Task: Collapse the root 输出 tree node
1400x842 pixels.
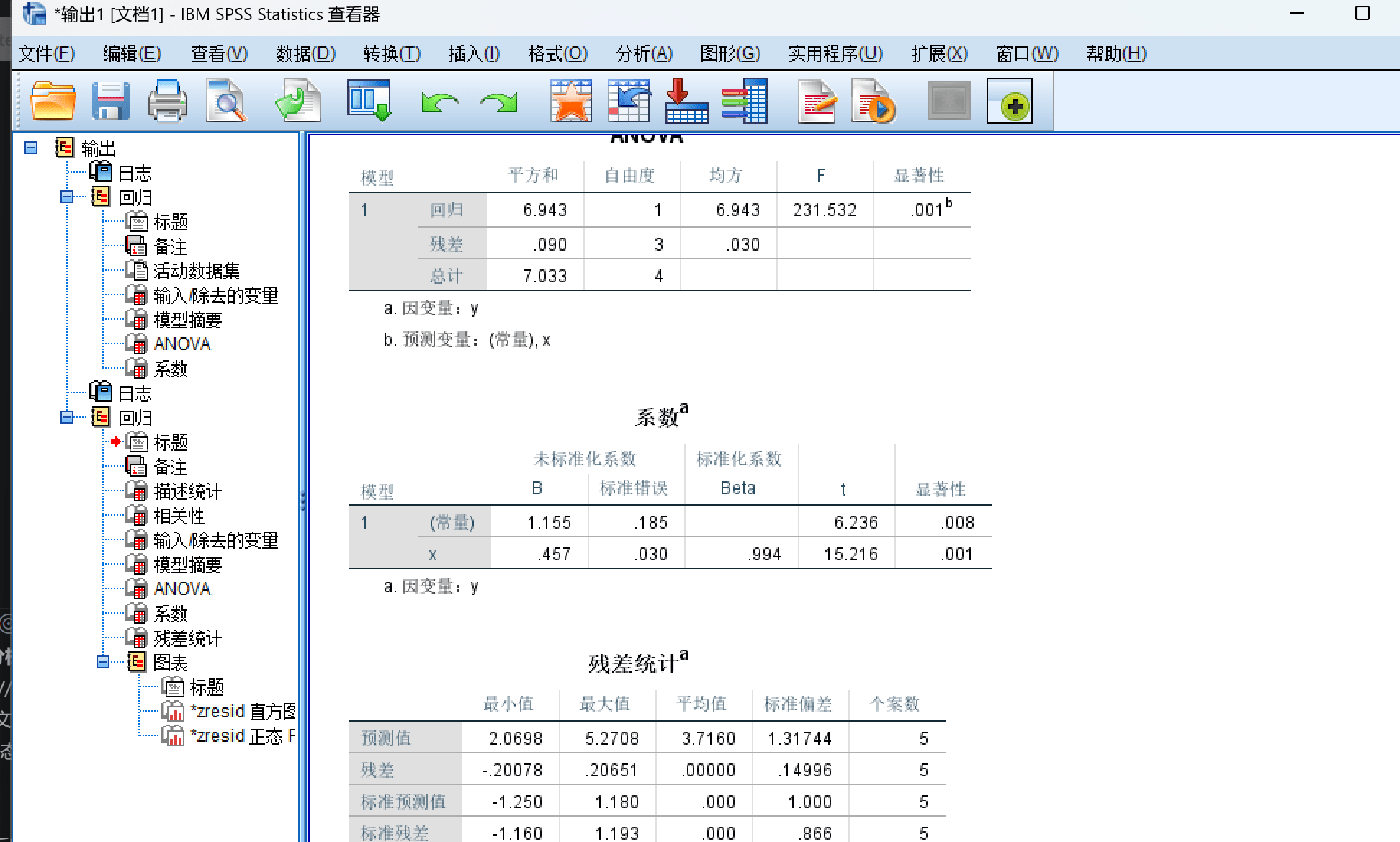Action: [x=31, y=148]
